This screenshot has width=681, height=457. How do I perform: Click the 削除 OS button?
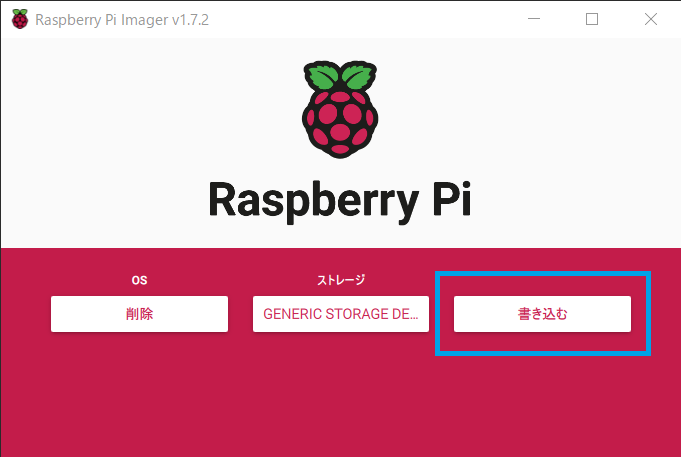click(139, 314)
